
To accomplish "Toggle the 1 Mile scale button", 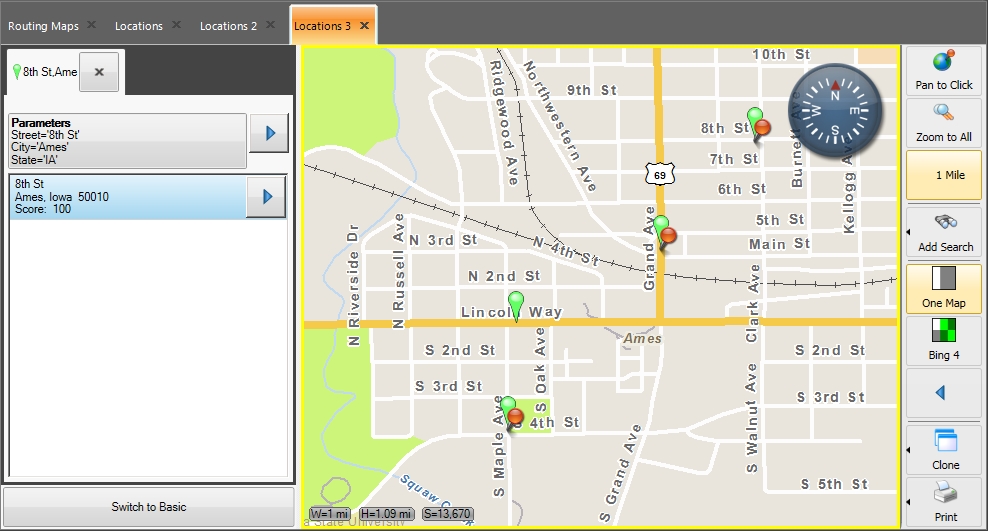I will 944,175.
